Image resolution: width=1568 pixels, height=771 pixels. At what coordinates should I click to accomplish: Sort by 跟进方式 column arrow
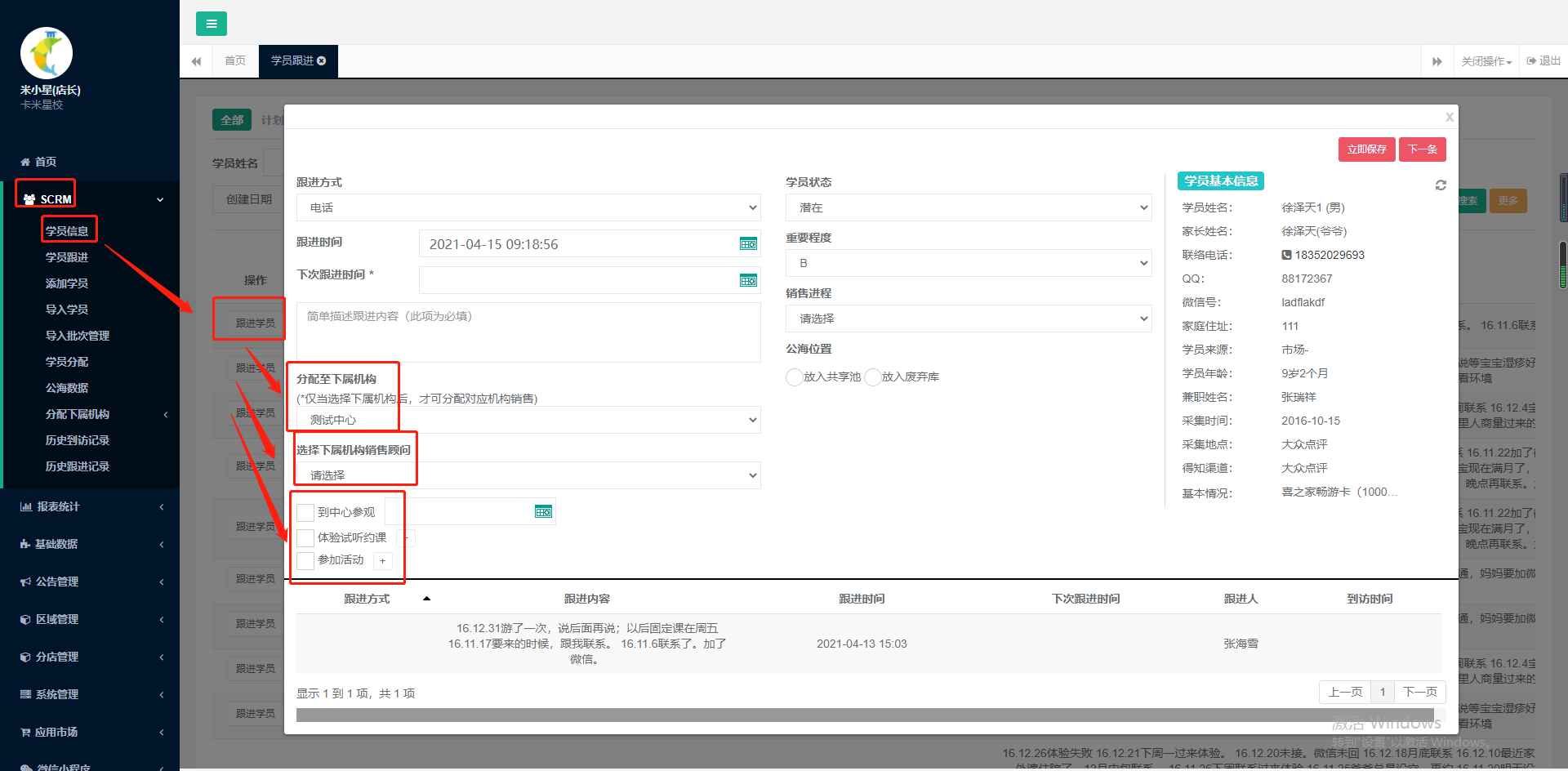click(x=426, y=599)
